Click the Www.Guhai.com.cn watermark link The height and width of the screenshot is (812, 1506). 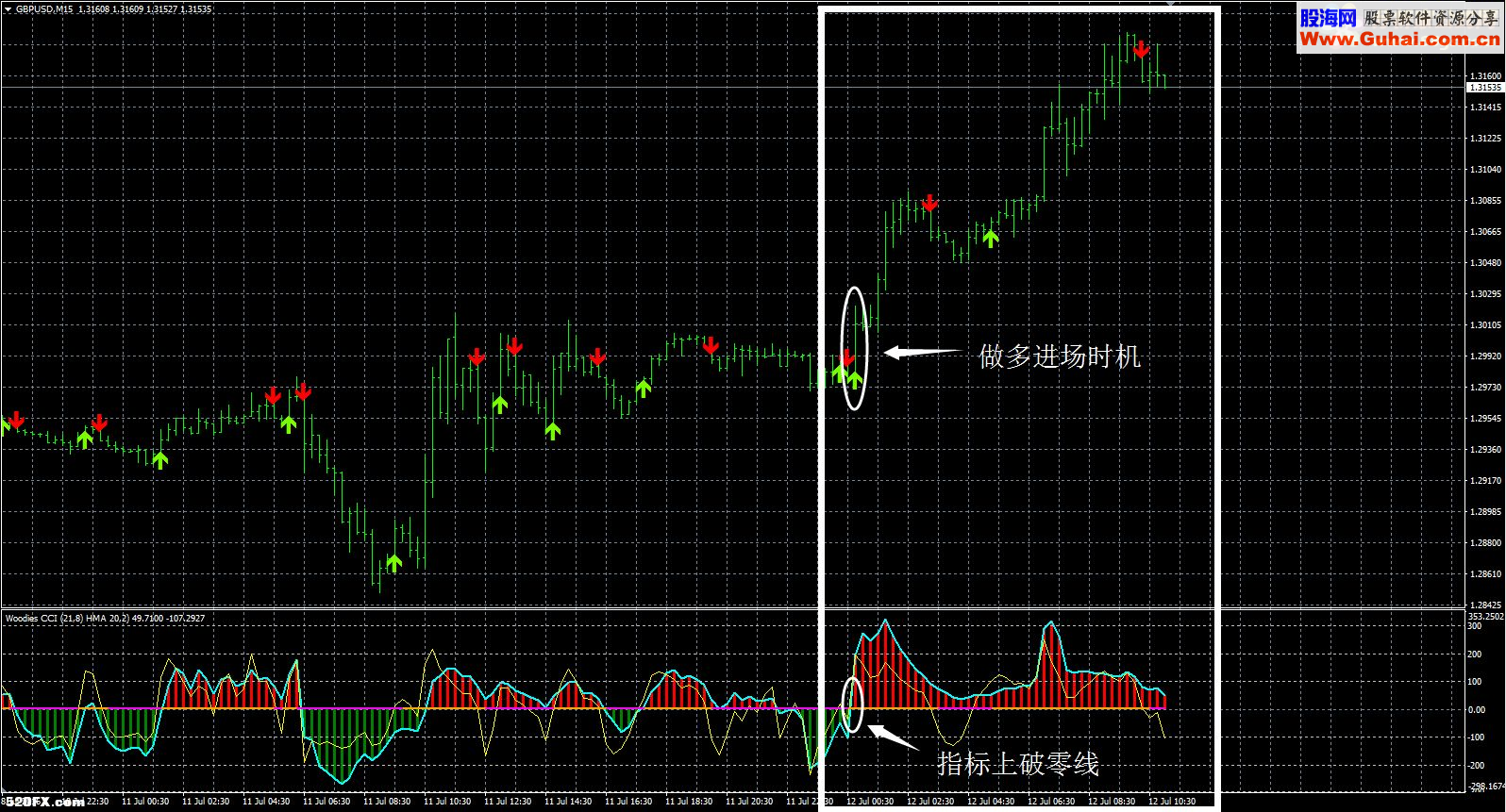tap(1398, 39)
